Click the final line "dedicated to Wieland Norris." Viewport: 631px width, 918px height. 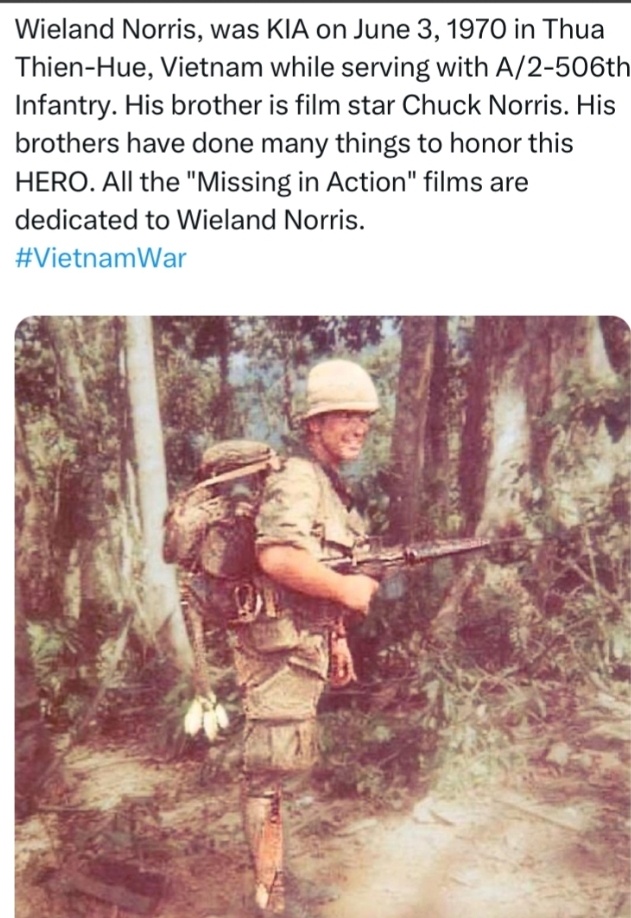[x=190, y=220]
